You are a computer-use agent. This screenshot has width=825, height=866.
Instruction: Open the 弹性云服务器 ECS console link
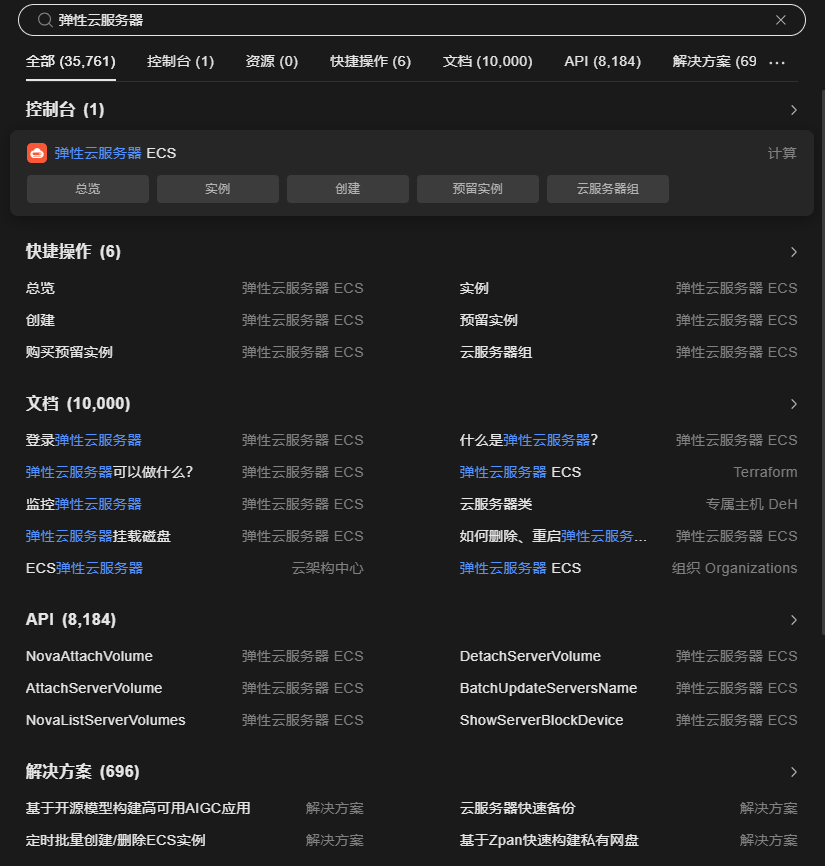[x=115, y=153]
